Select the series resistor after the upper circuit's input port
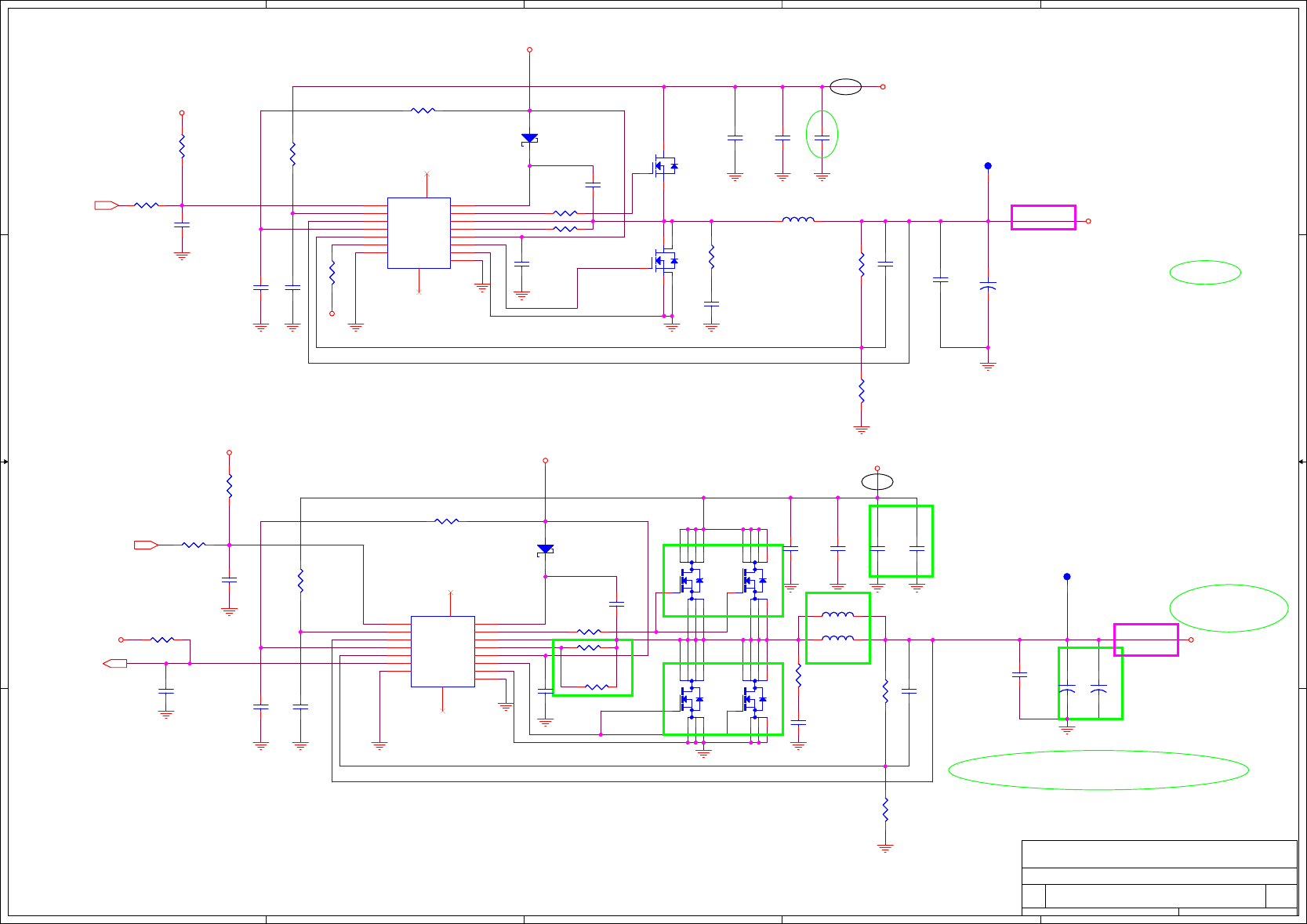Viewport: 1307px width, 924px height. 147,205
